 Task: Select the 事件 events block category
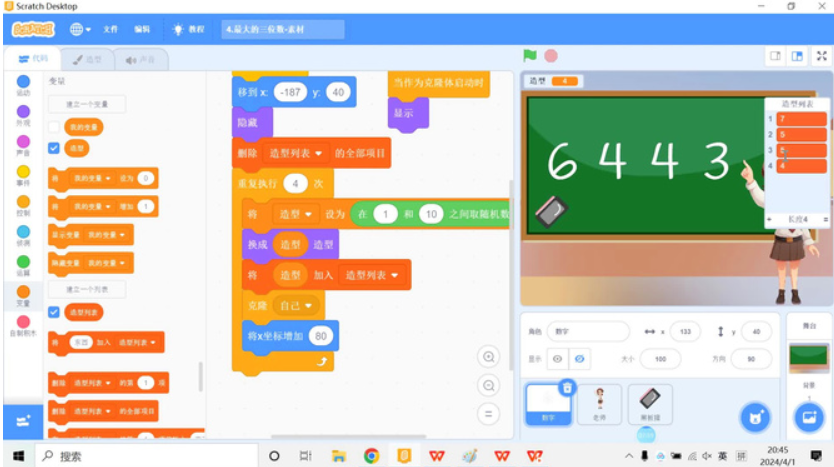23,176
